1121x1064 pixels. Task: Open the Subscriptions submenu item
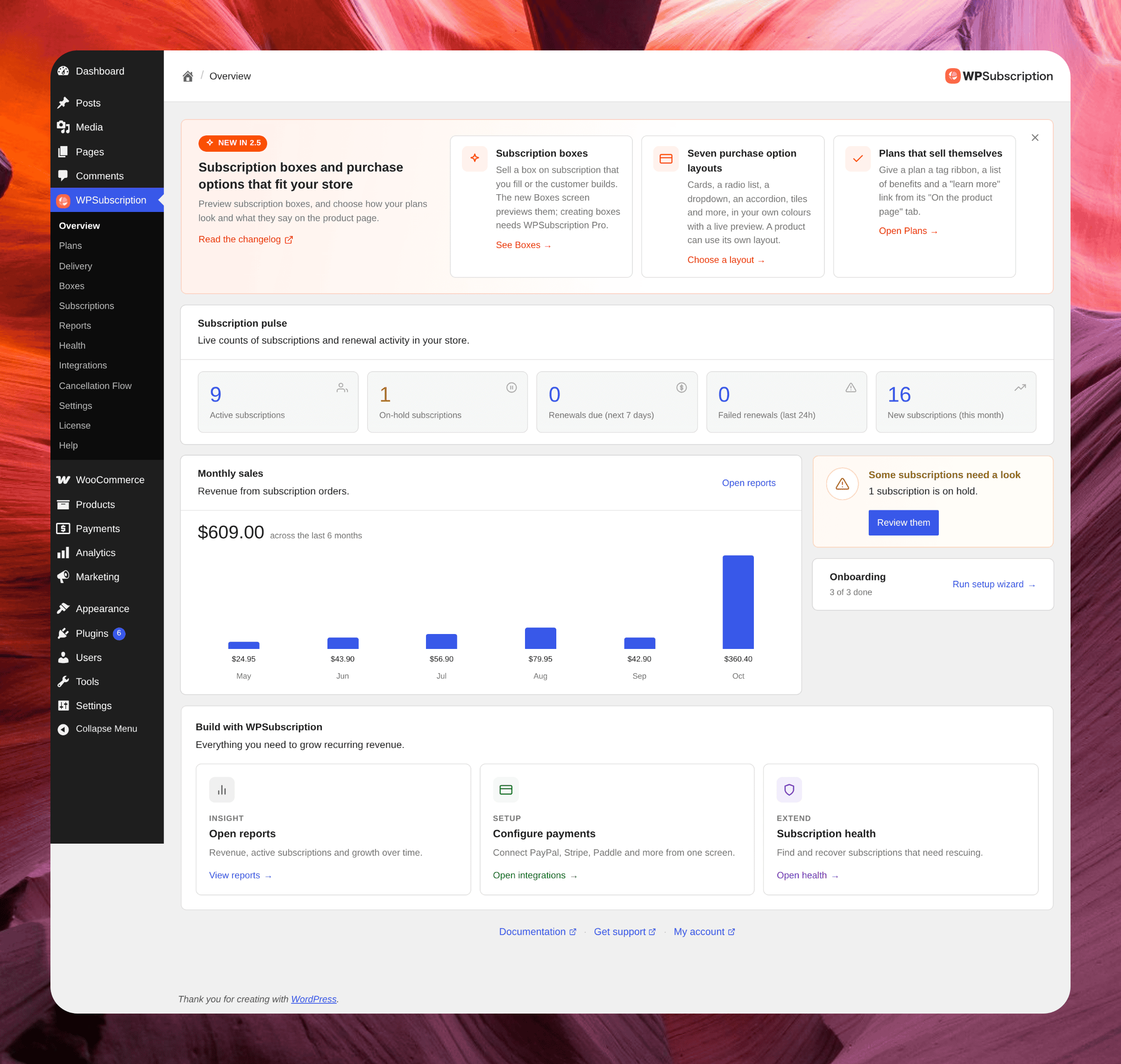tap(107, 306)
